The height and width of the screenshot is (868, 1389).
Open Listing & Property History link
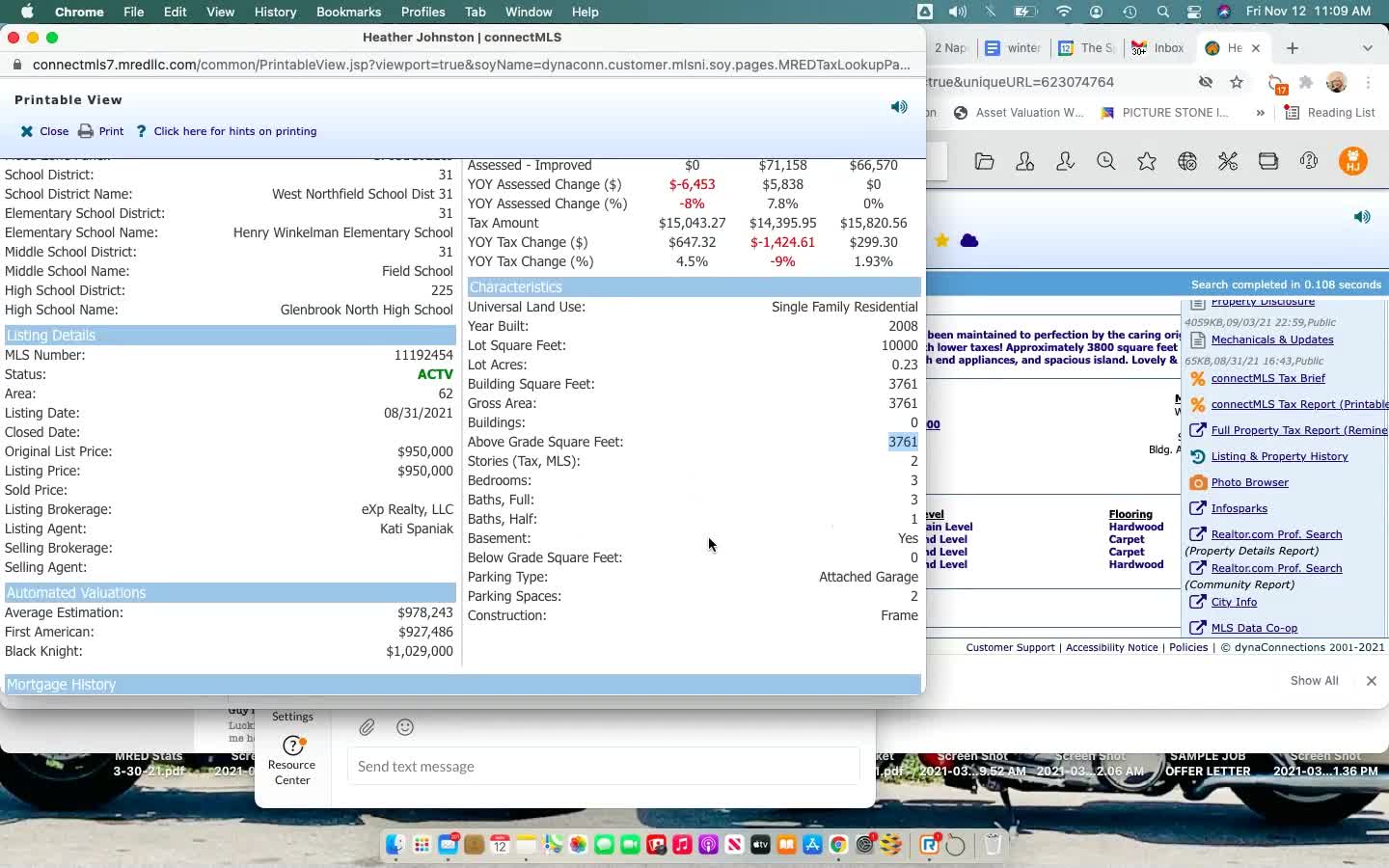[x=1279, y=456]
